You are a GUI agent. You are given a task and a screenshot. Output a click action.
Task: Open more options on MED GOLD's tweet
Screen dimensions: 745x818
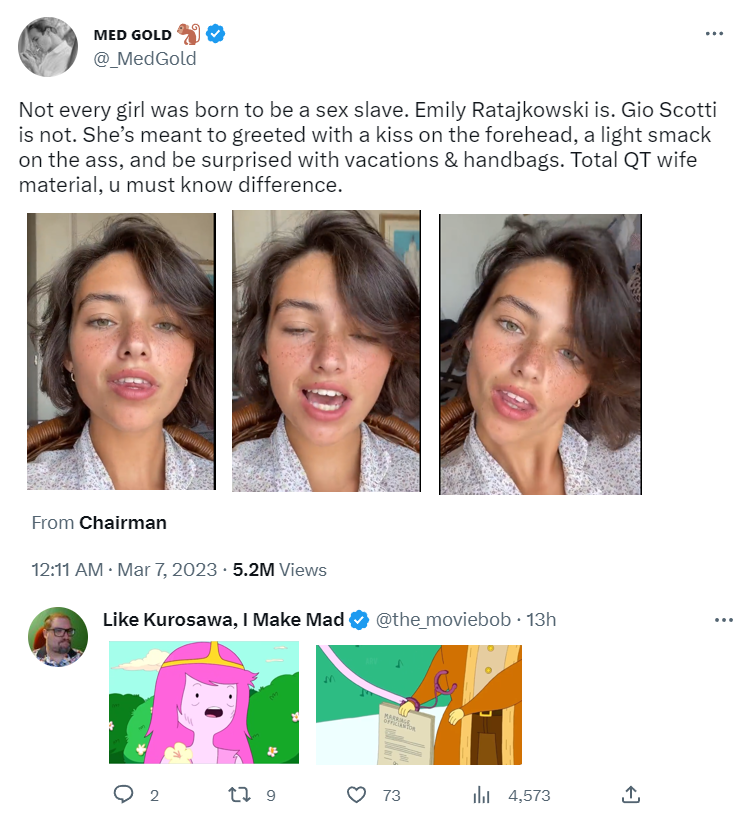[713, 33]
